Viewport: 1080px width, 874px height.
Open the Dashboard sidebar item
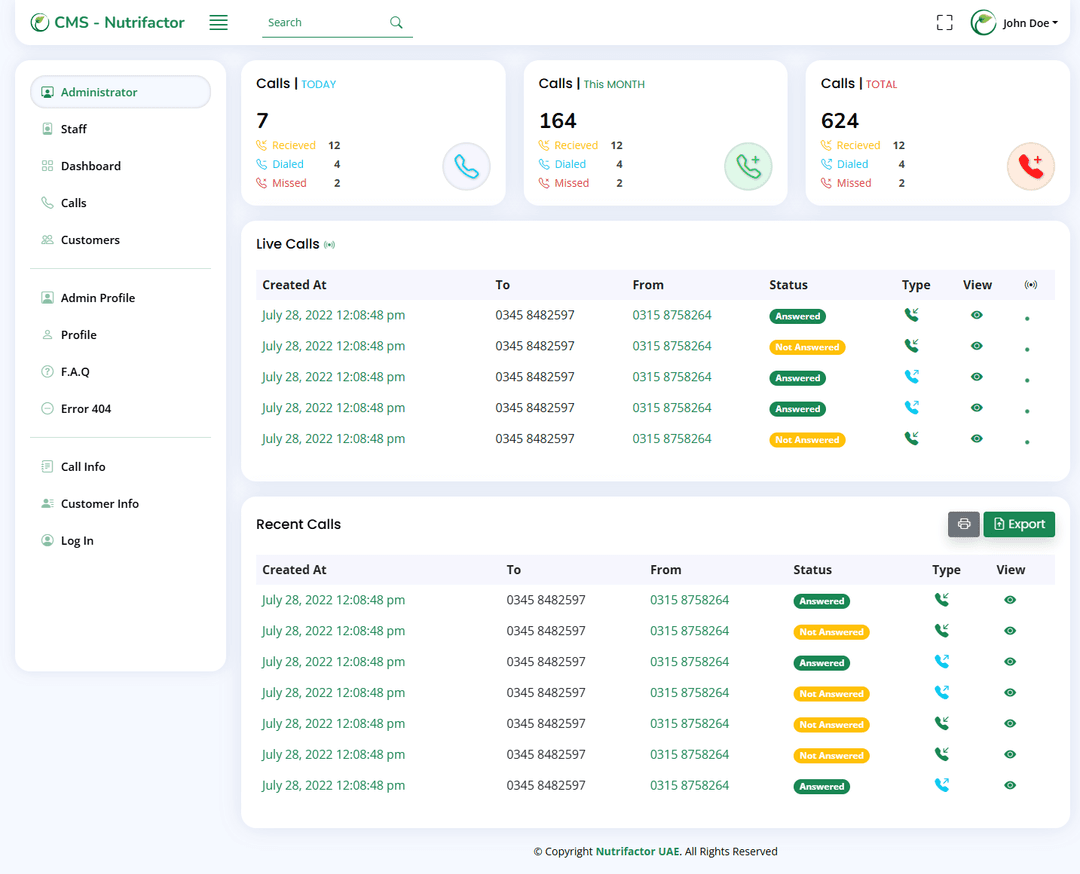pos(90,166)
